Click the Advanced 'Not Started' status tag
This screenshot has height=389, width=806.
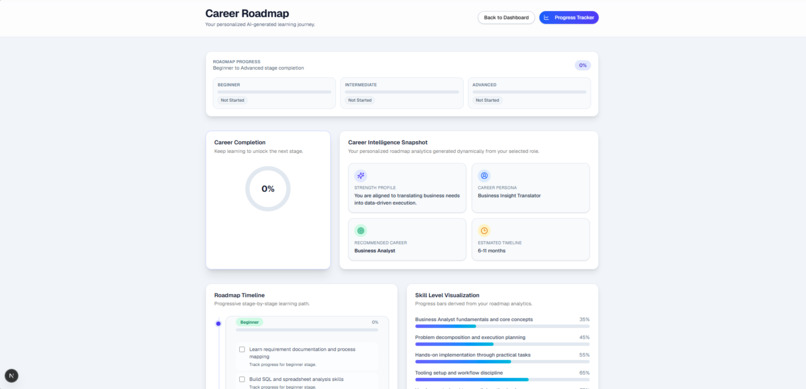(x=487, y=100)
